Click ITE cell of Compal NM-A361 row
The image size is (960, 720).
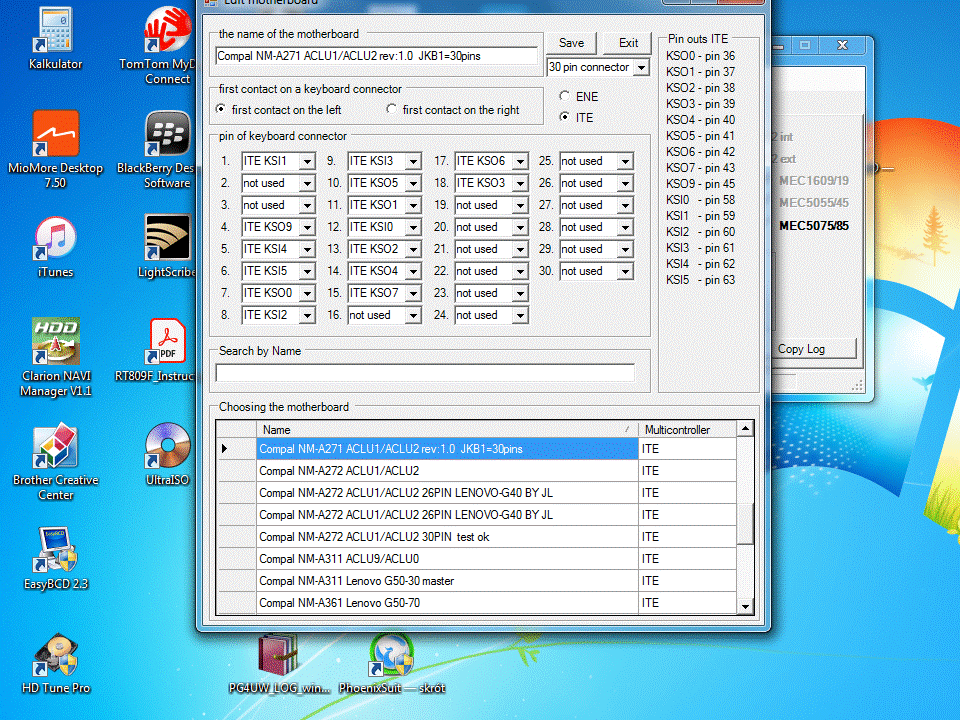pyautogui.click(x=687, y=603)
